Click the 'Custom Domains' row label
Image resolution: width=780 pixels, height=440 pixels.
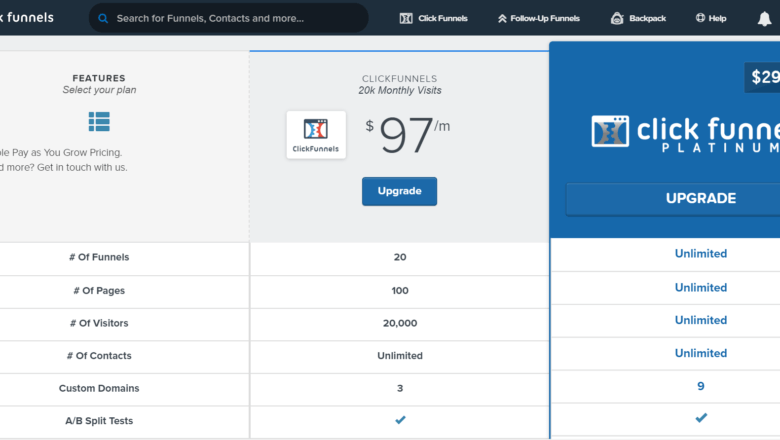[x=99, y=388]
